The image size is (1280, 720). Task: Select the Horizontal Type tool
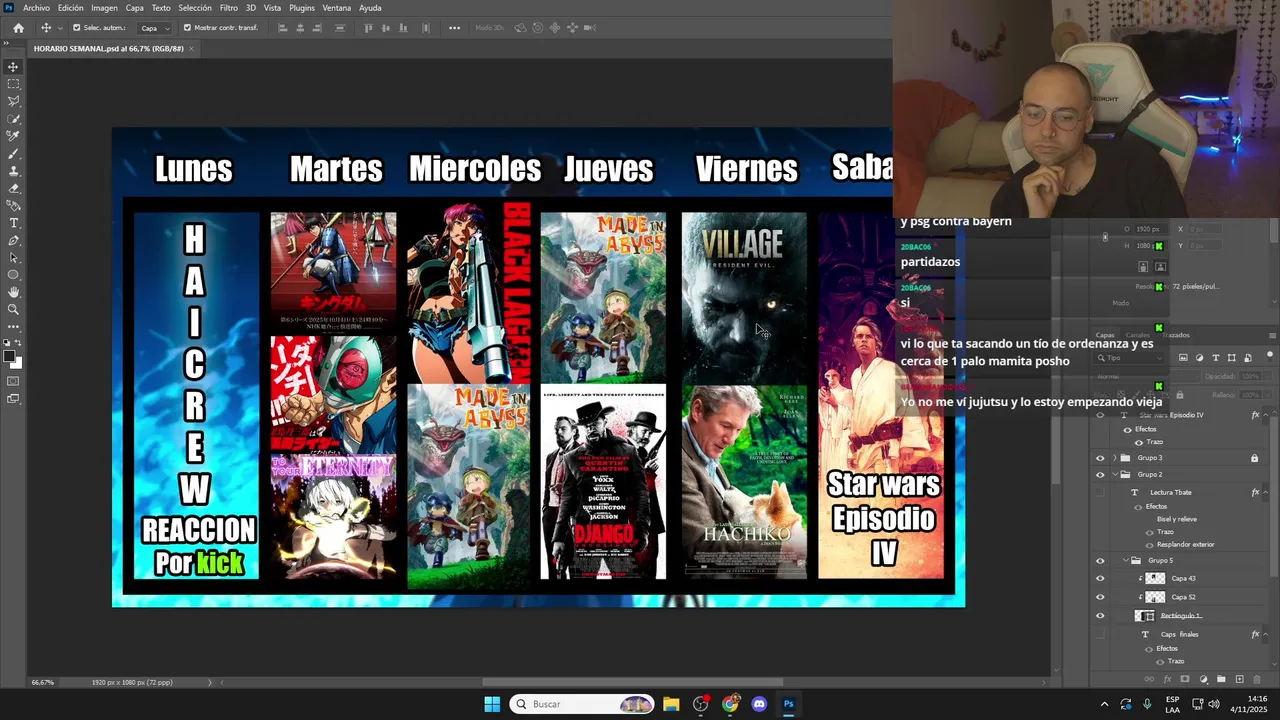tap(13, 223)
